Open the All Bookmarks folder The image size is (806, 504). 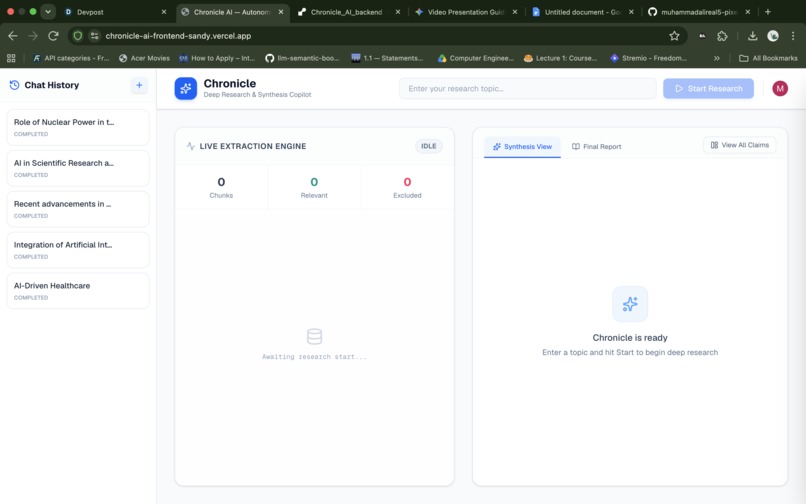(768, 58)
